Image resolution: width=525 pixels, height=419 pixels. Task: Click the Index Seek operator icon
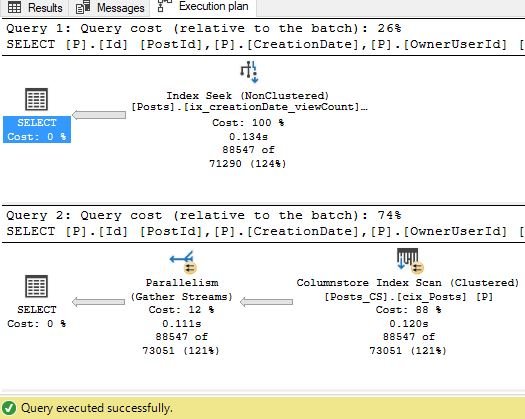249,72
